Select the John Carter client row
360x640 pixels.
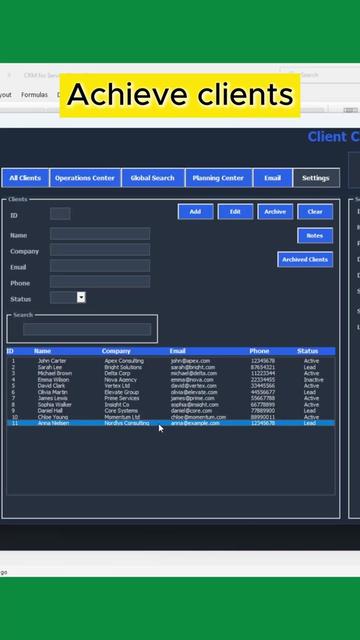click(171, 361)
